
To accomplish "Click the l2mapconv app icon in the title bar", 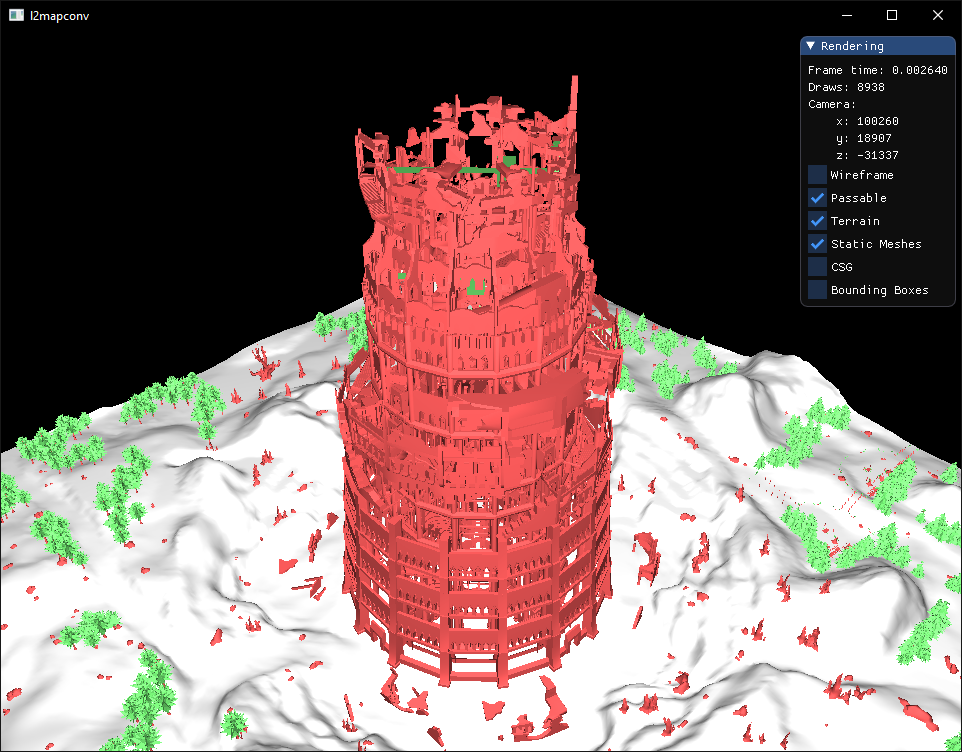I will click(x=16, y=15).
